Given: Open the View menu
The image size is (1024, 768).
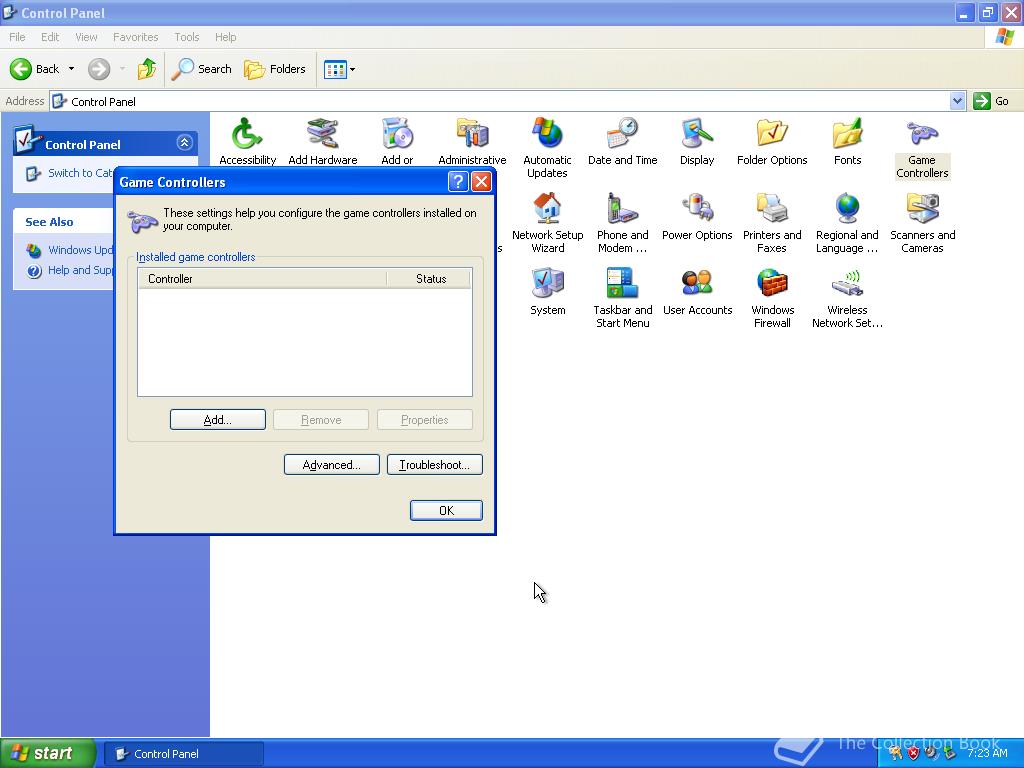Looking at the screenshot, I should point(86,37).
